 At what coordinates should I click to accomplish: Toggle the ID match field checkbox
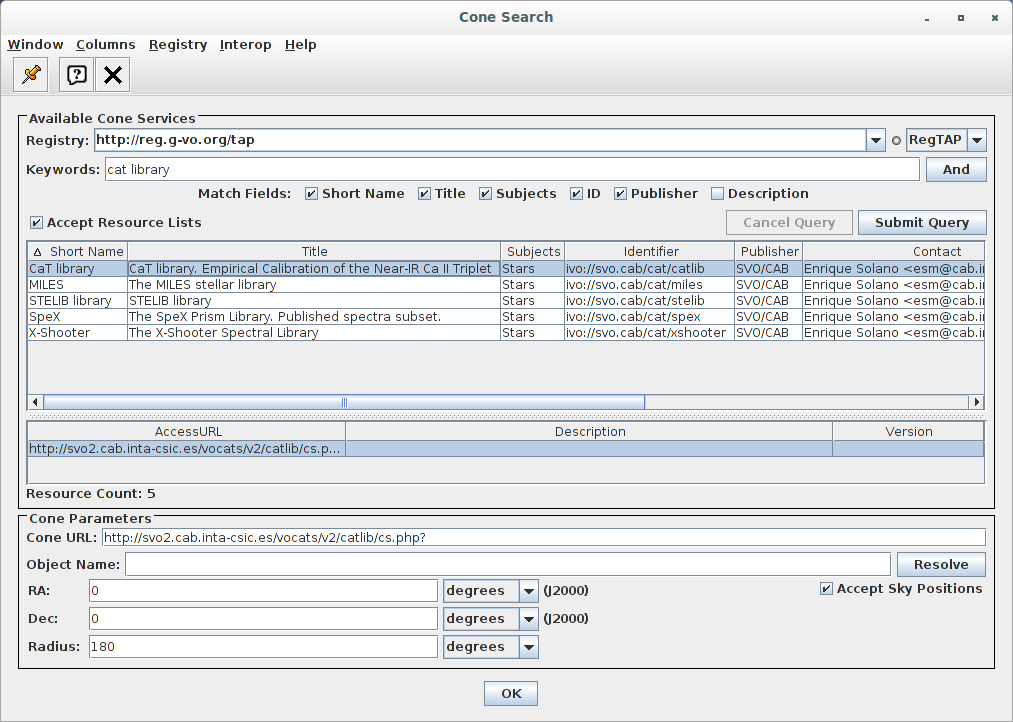click(576, 194)
